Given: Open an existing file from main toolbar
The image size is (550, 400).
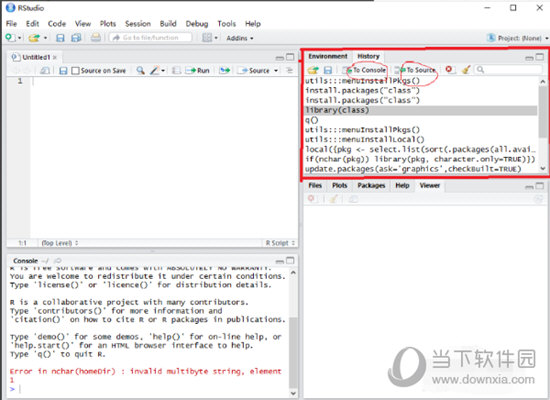Looking at the screenshot, I should [34, 38].
